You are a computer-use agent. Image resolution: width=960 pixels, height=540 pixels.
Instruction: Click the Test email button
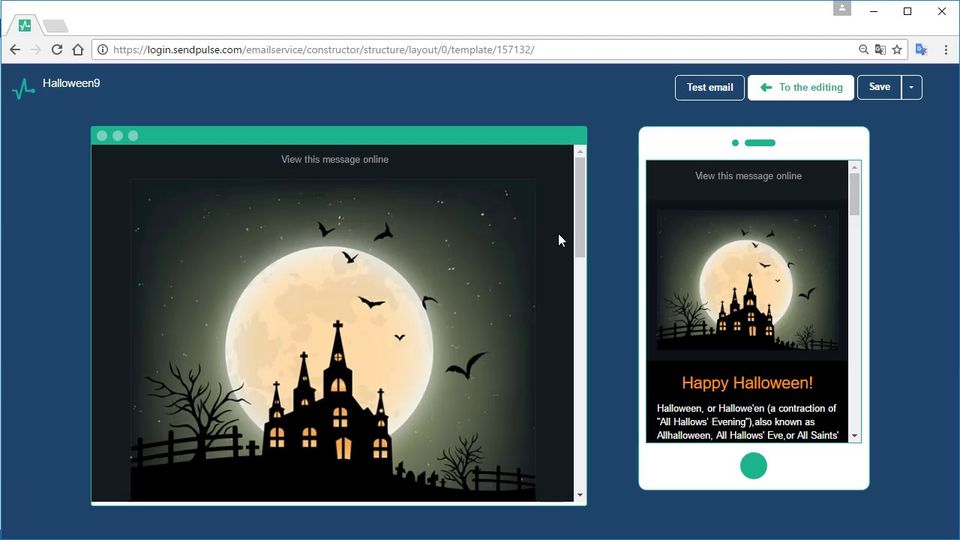click(x=710, y=88)
